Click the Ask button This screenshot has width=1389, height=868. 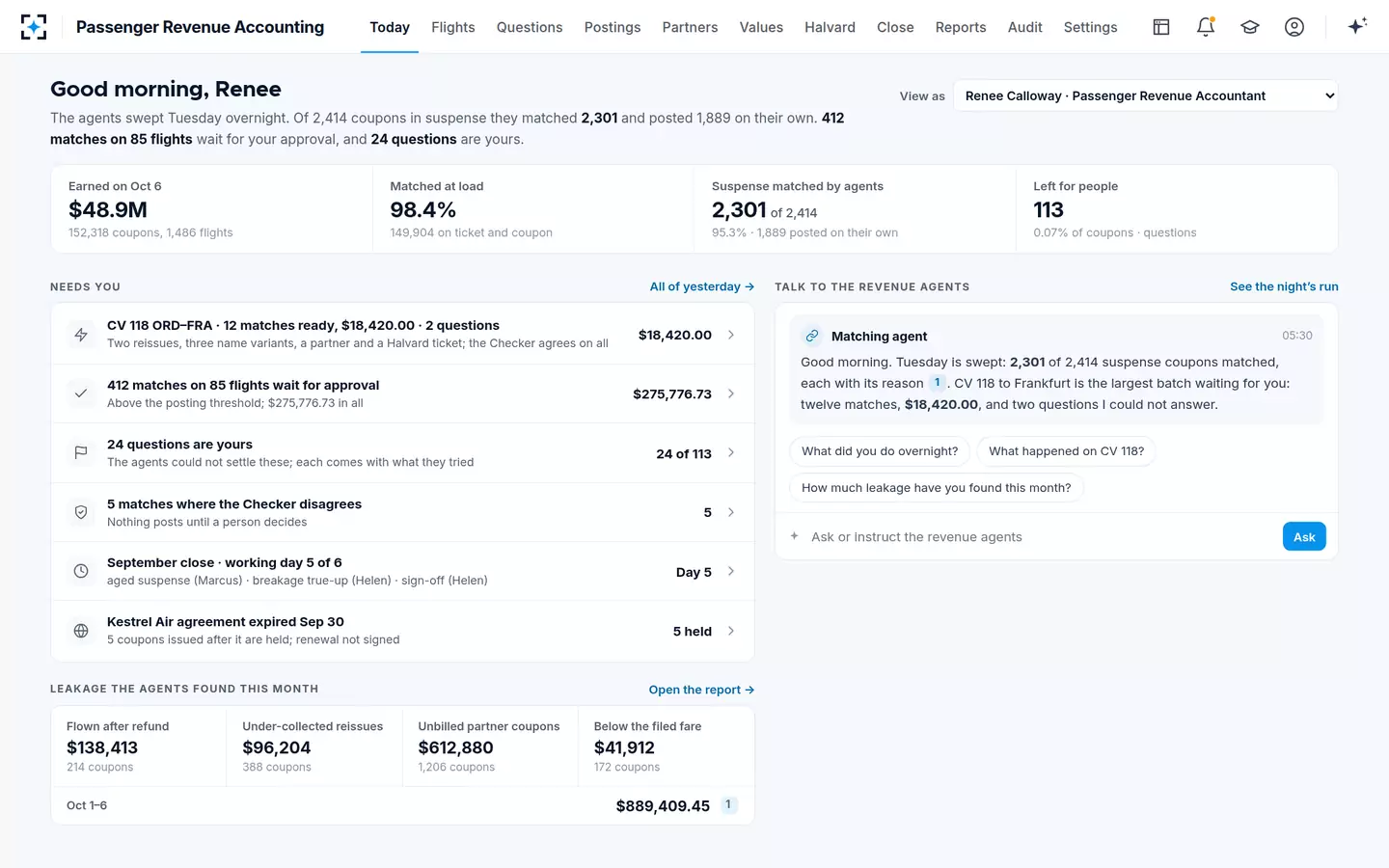pyautogui.click(x=1304, y=536)
